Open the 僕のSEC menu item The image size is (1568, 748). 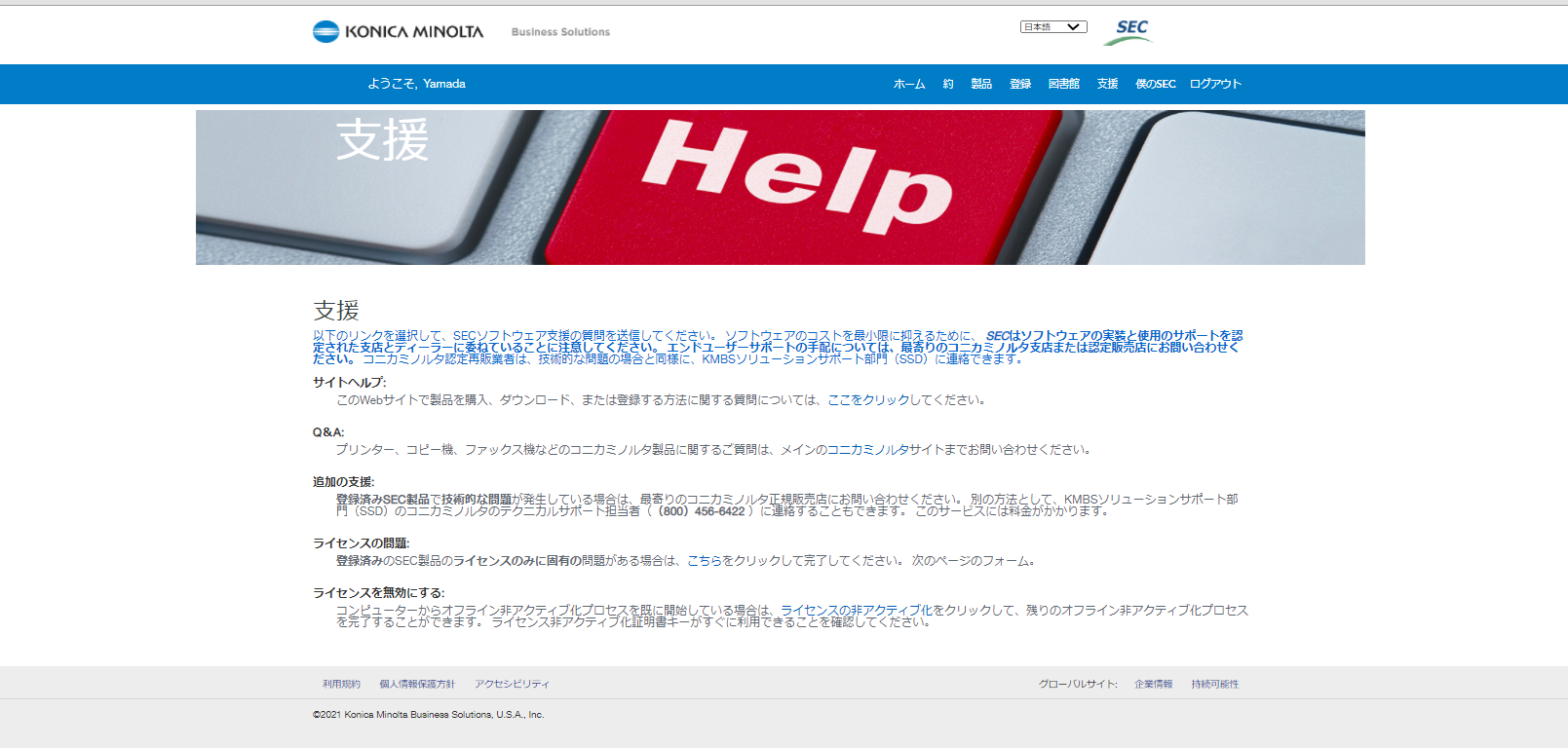click(1156, 84)
